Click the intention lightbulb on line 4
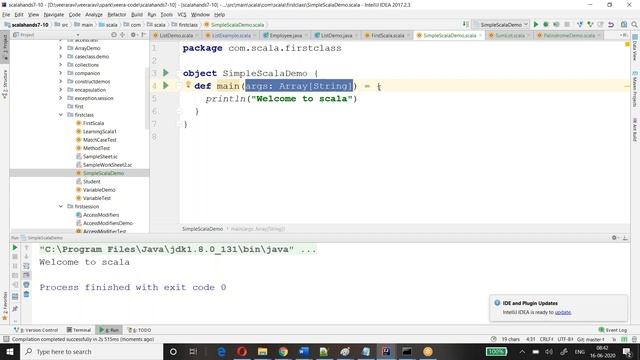The width and height of the screenshot is (640, 360). click(188, 84)
